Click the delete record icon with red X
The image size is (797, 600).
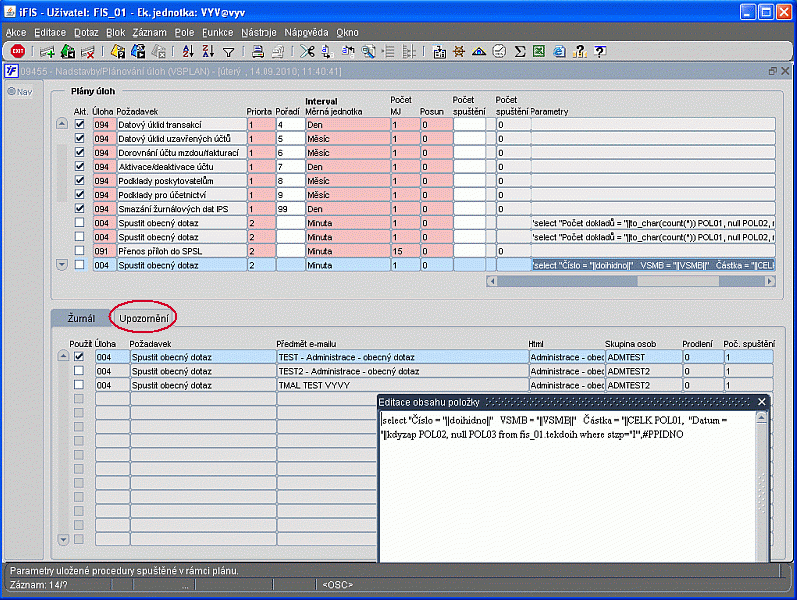coord(88,51)
